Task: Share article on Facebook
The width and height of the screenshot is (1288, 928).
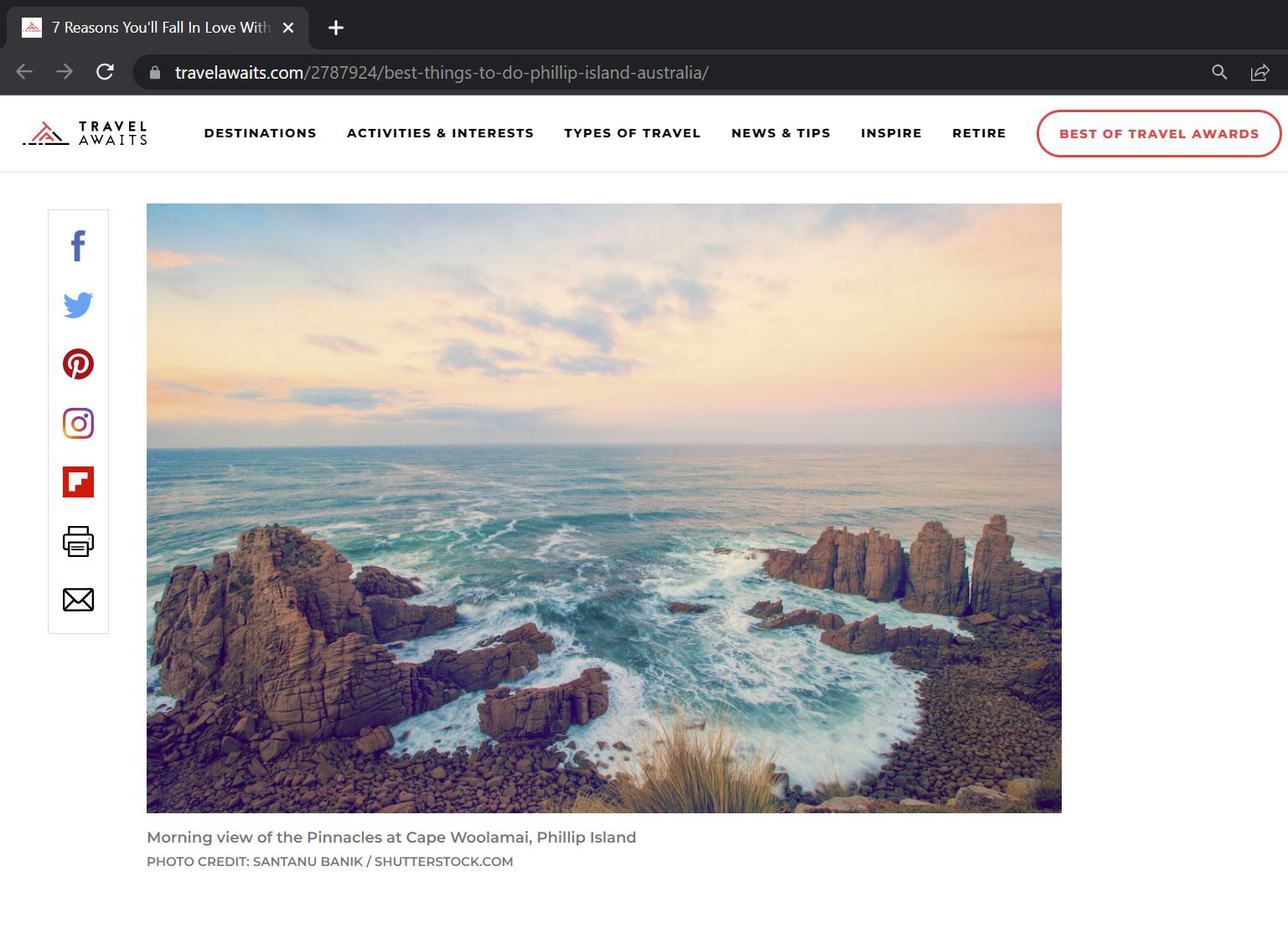Action: [x=78, y=245]
